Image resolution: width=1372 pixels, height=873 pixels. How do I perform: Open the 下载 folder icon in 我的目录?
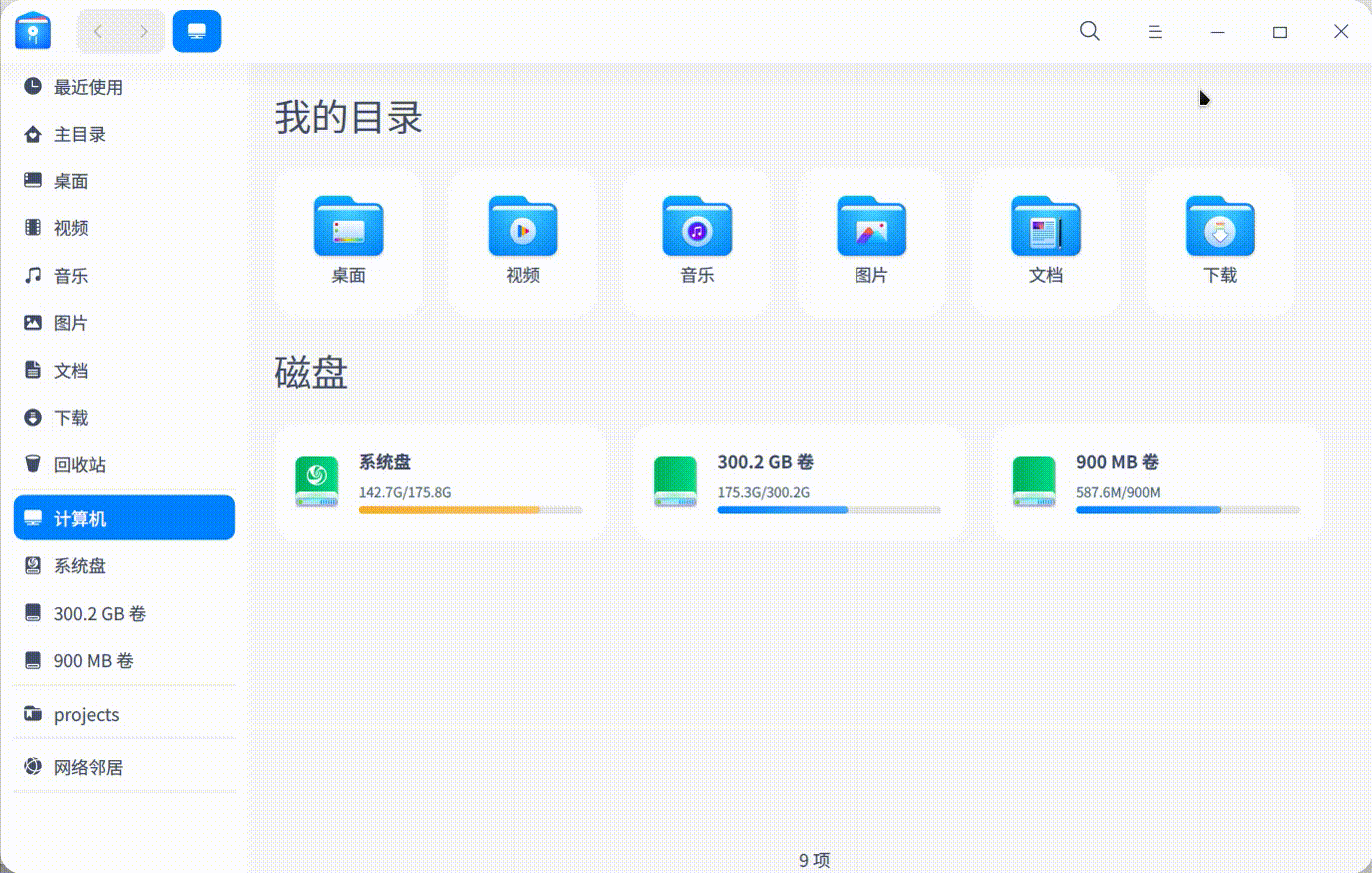[1218, 227]
